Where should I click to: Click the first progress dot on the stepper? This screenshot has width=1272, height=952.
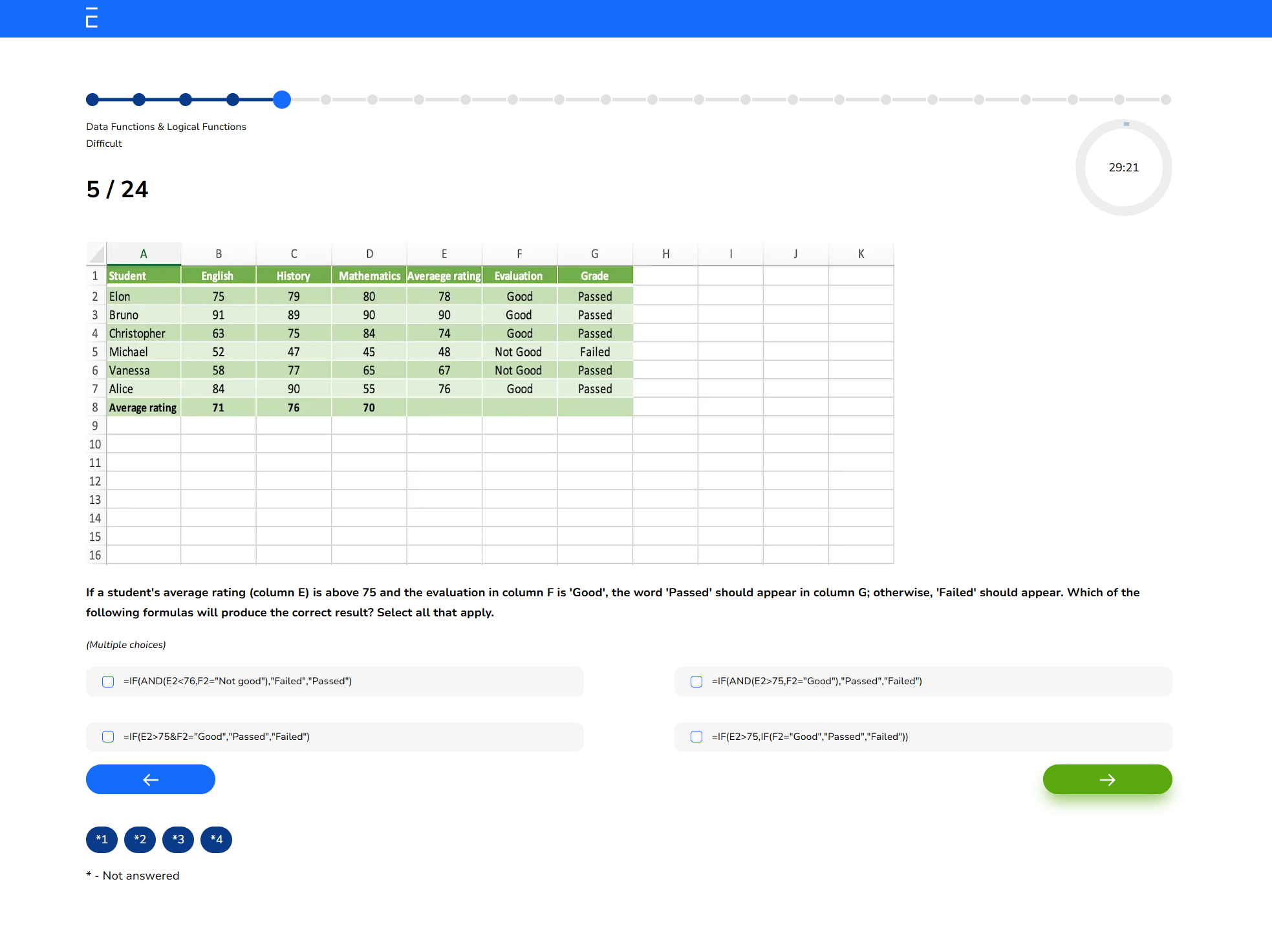click(x=92, y=100)
